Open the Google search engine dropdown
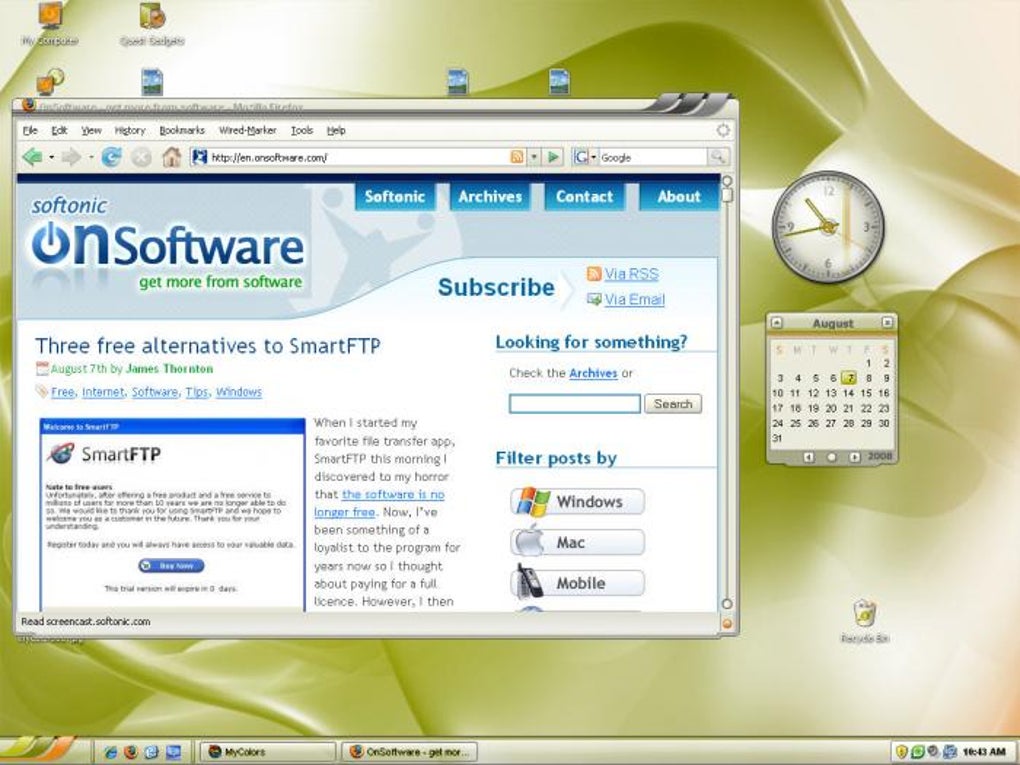 [593, 157]
